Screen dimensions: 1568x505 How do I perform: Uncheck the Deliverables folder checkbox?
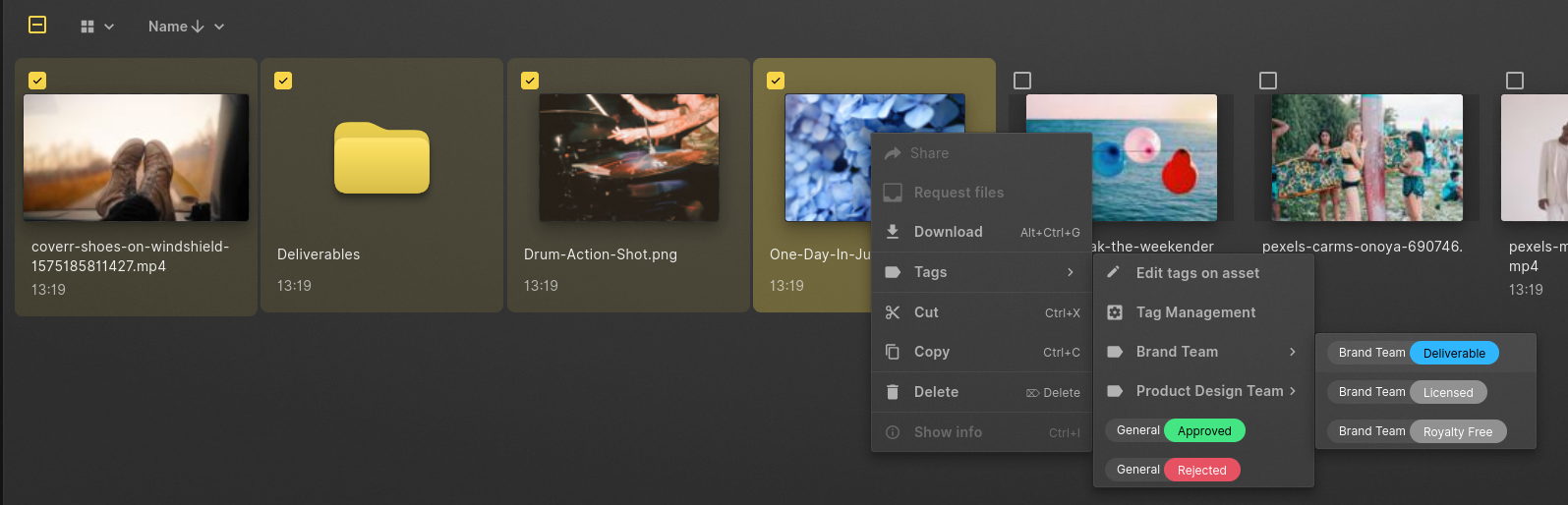tap(283, 81)
